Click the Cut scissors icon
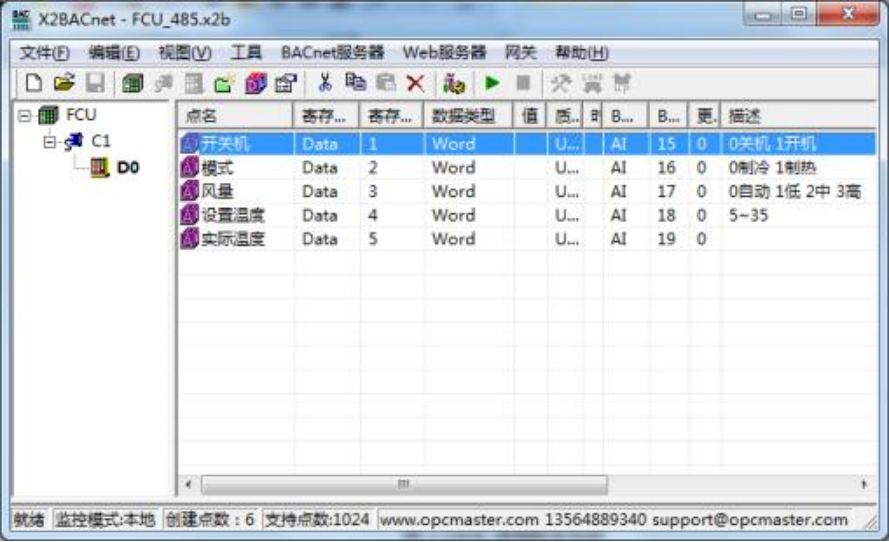Viewport: 889px width, 542px height. point(325,83)
